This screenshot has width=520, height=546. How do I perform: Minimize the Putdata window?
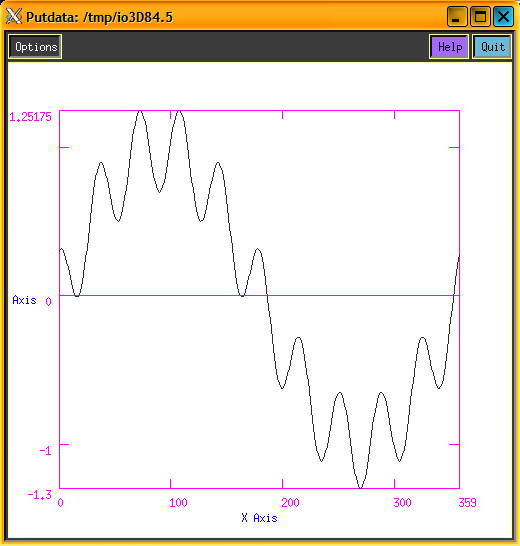(457, 16)
